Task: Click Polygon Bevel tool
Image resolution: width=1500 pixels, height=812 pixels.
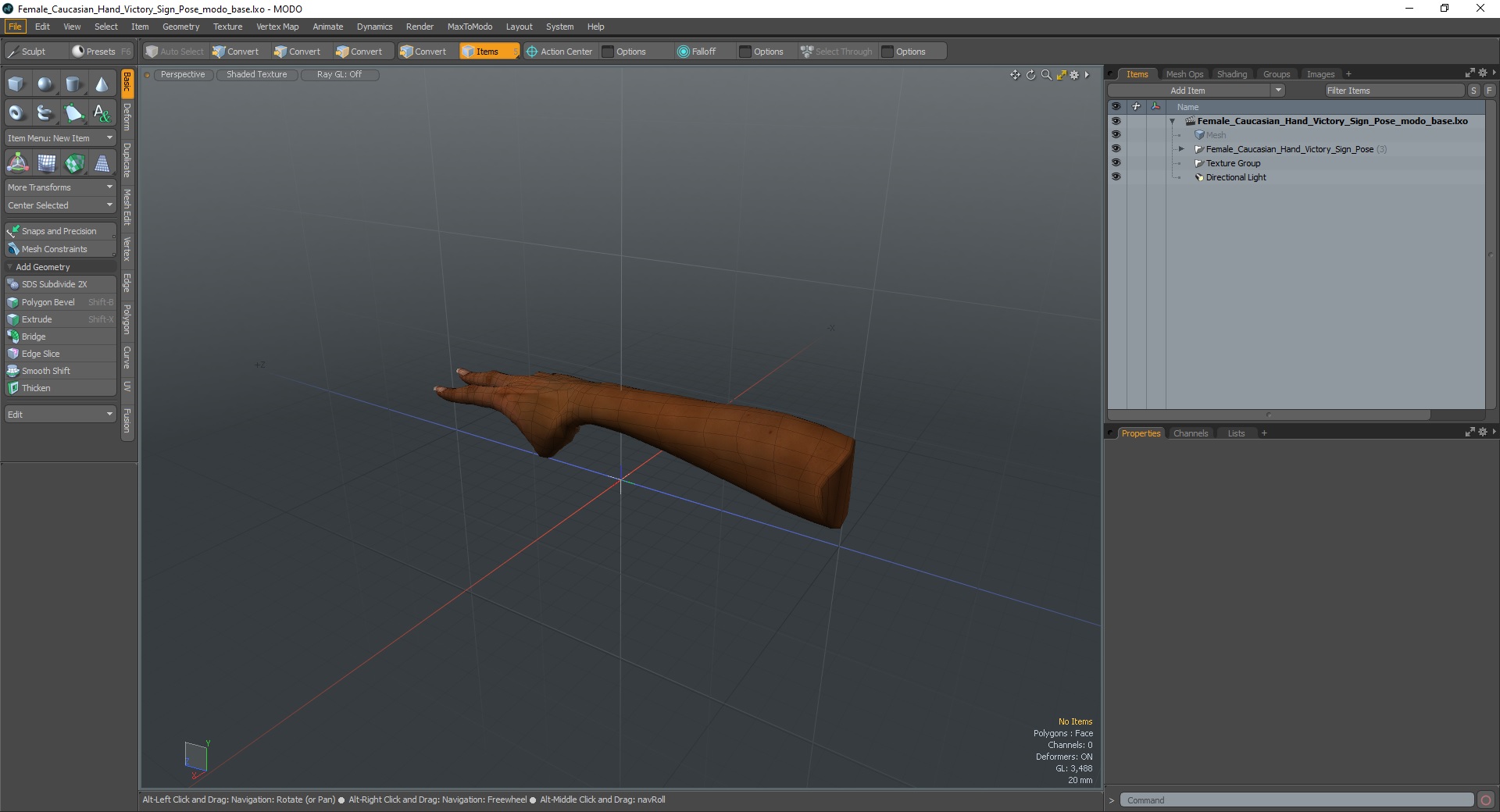Action: pyautogui.click(x=60, y=302)
